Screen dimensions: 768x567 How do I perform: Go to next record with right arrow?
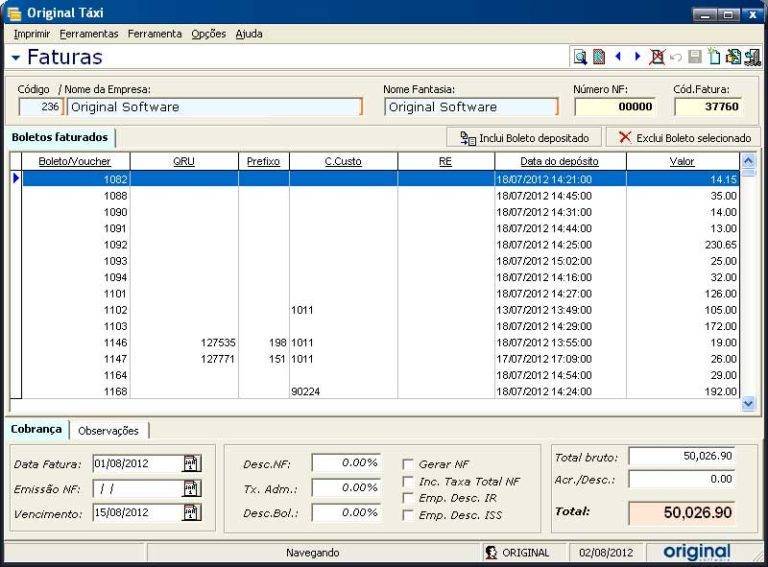[x=637, y=57]
